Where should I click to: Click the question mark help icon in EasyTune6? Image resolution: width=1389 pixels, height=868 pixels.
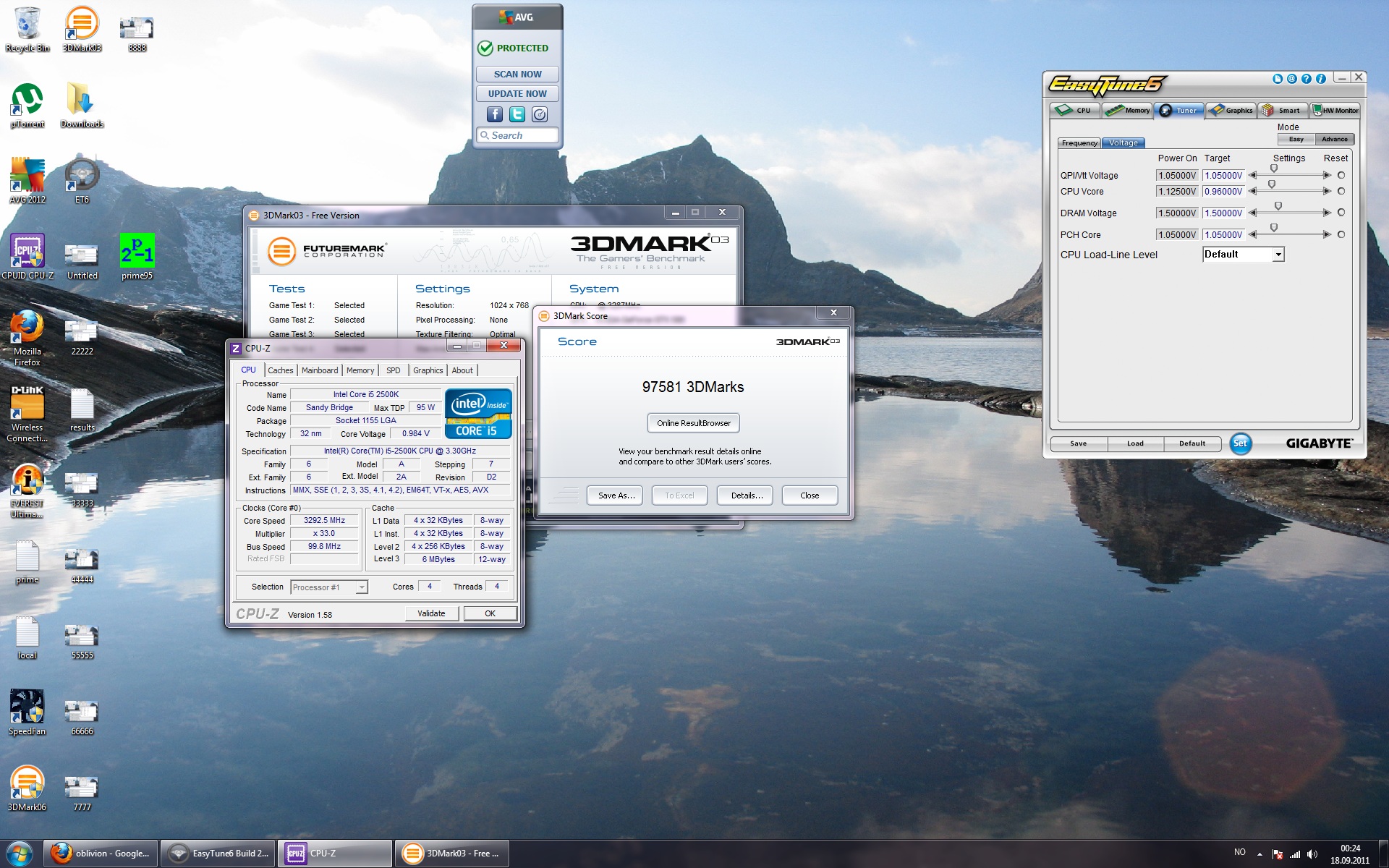[x=1307, y=79]
